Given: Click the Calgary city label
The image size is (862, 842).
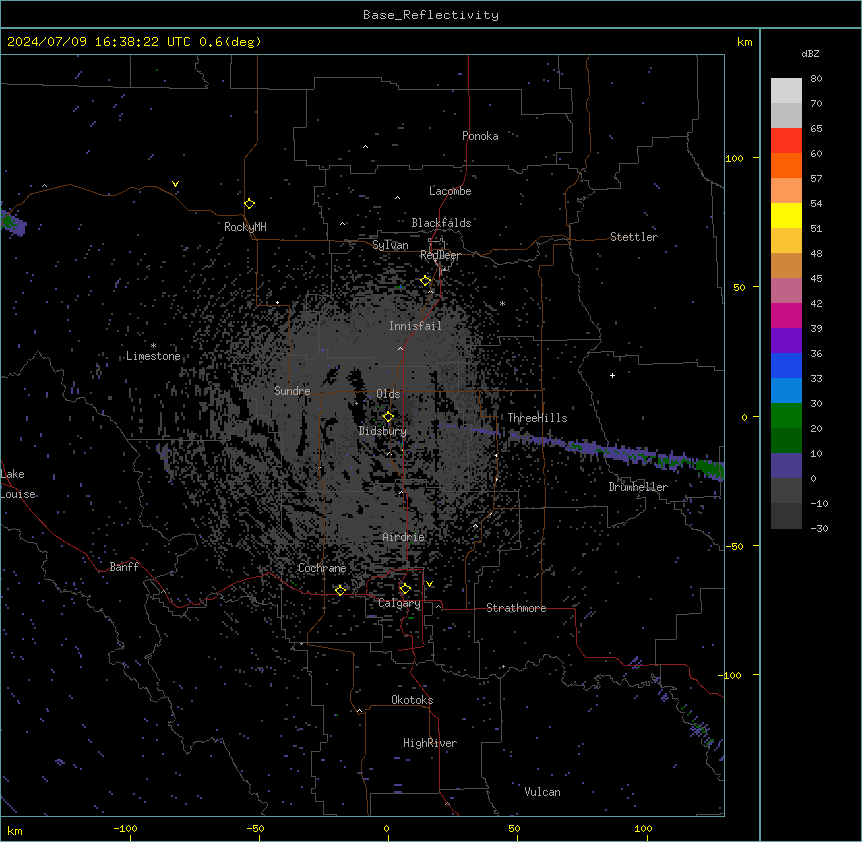Looking at the screenshot, I should [399, 603].
